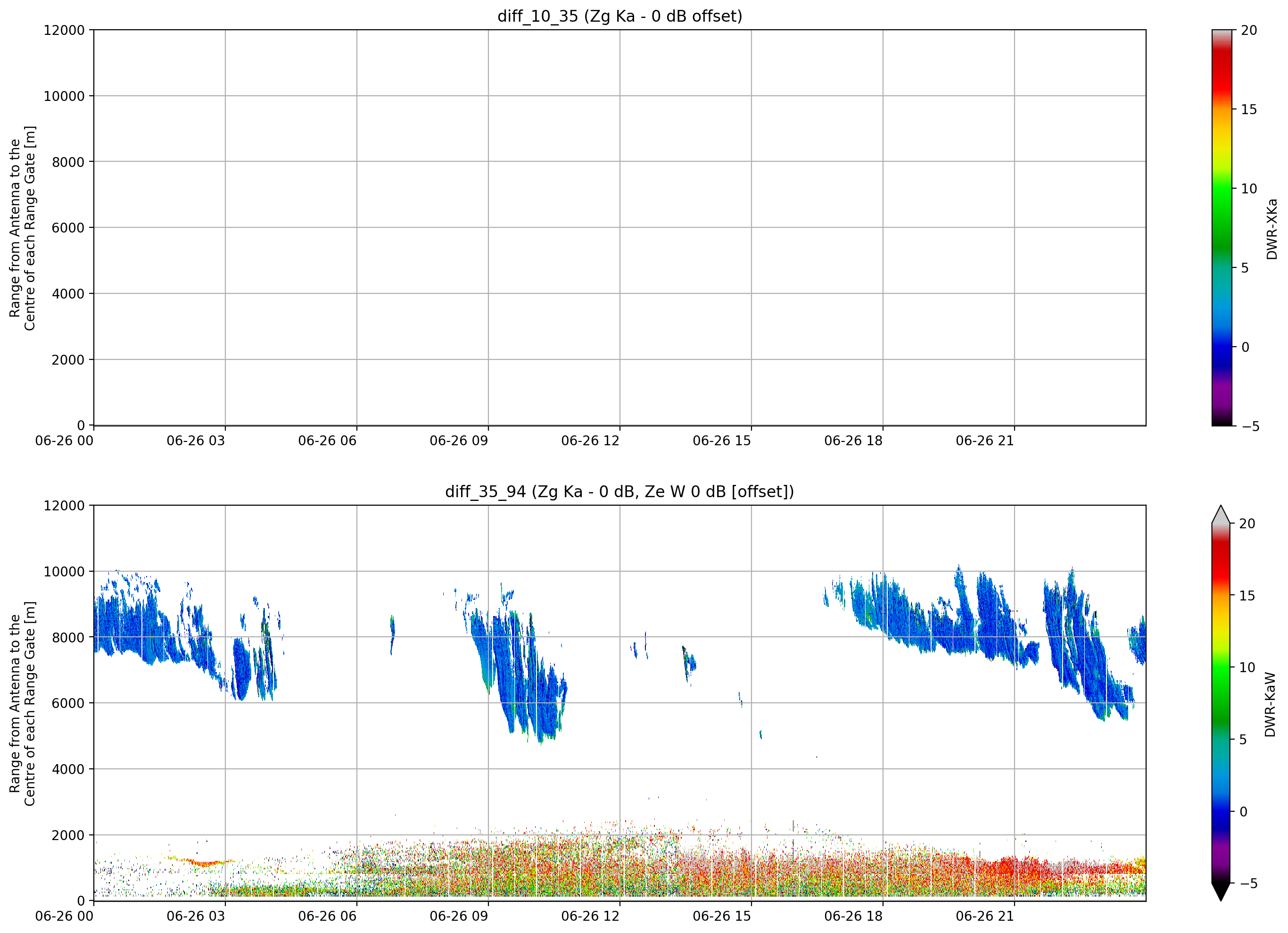Click '06-26 21' x-tick under diff_35_94 plot
Image resolution: width=1288 pixels, height=933 pixels.
985,916
